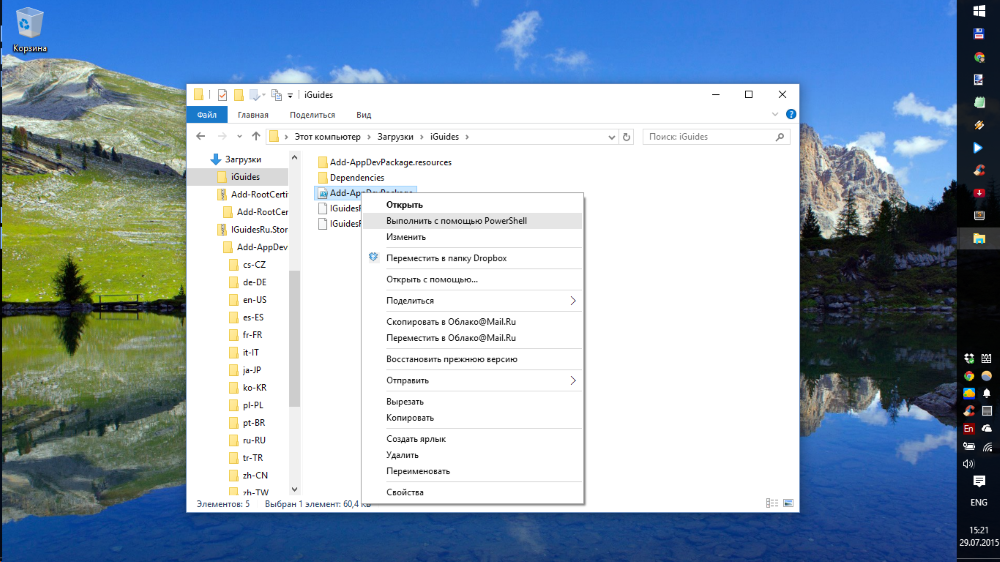Click the Windows Start button
Screen dimensions: 1000x562
pyautogui.click(x=979, y=12)
